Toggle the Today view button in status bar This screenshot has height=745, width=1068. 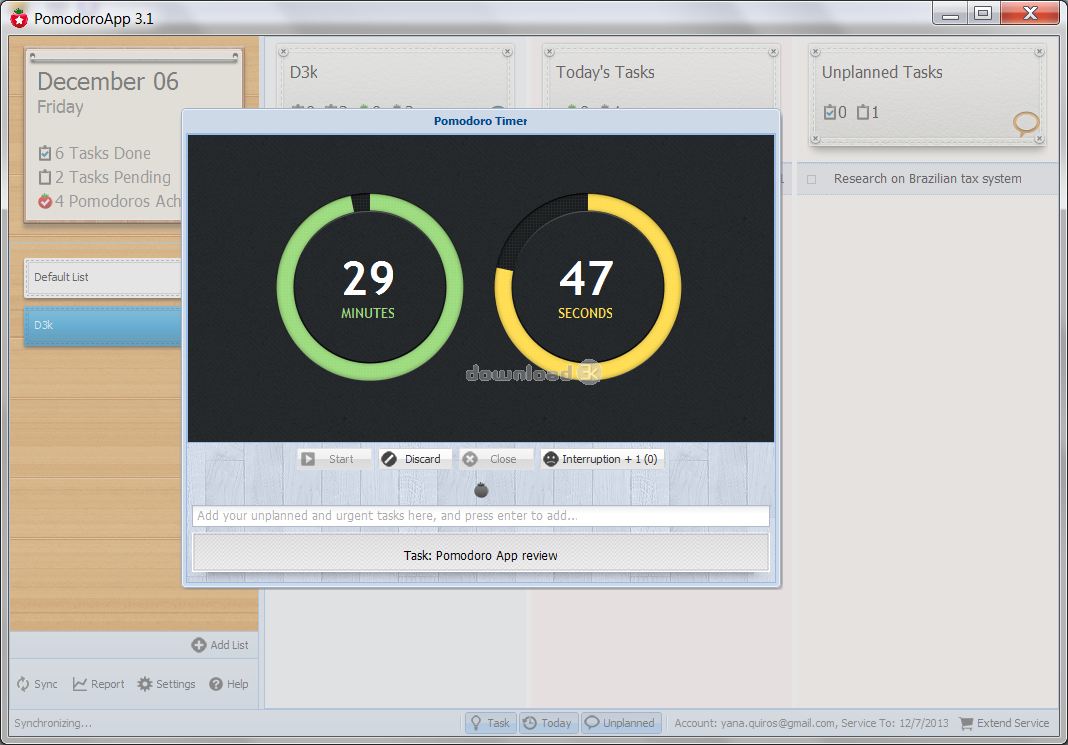[x=547, y=723]
